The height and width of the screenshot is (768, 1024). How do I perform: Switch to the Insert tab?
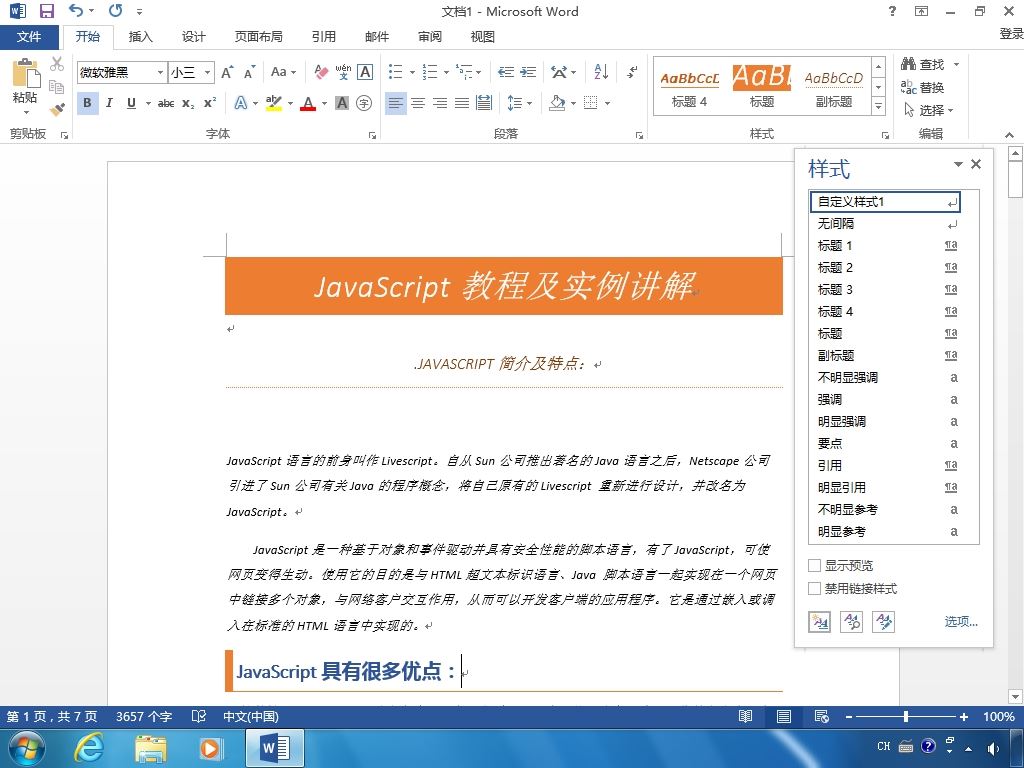pyautogui.click(x=140, y=37)
